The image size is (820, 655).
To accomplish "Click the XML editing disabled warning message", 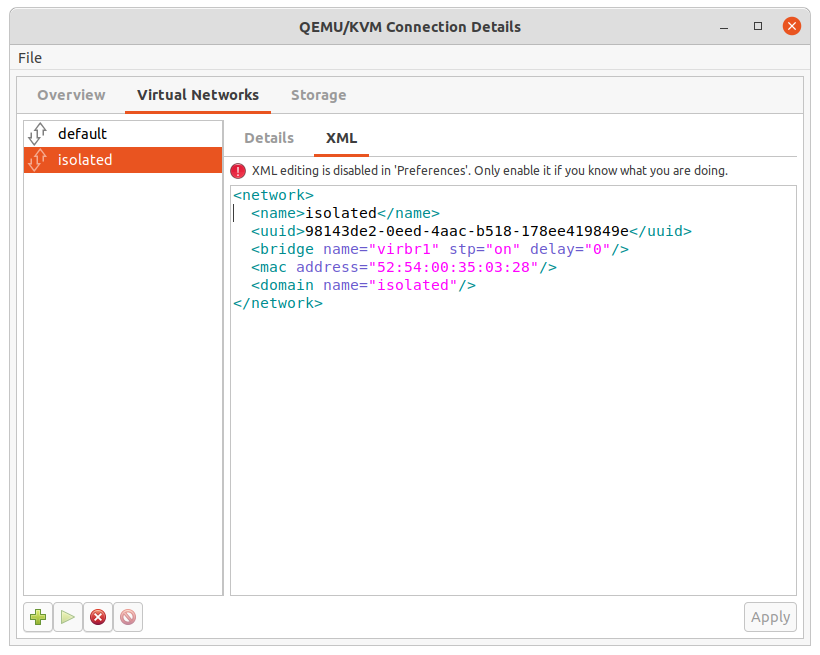I will click(489, 171).
